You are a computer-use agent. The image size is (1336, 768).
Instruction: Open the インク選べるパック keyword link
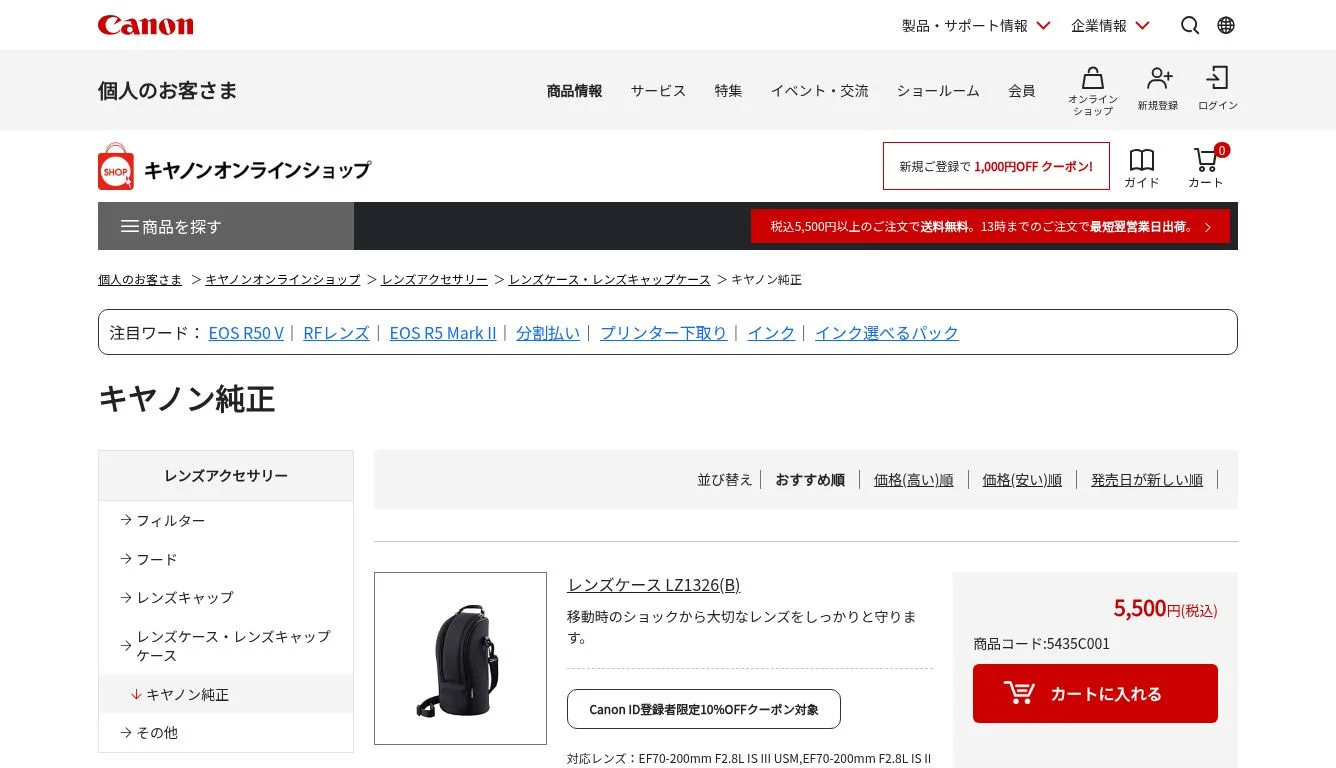click(x=887, y=333)
